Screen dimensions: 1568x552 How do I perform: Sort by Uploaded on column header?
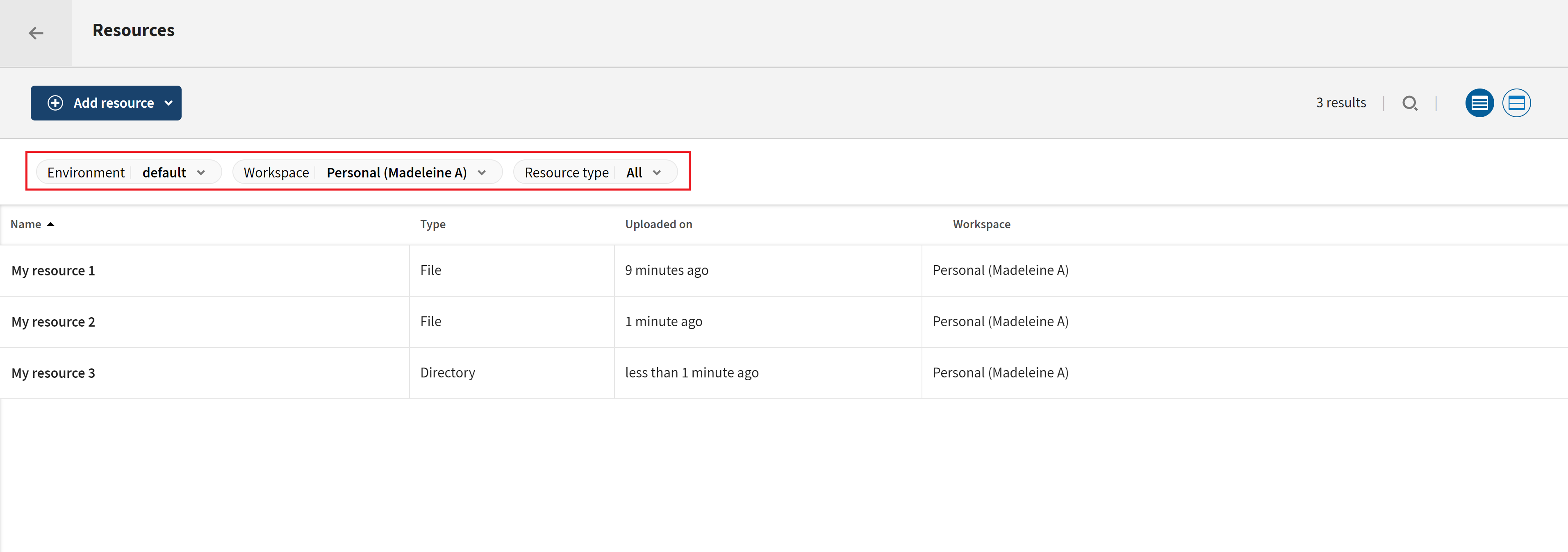pyautogui.click(x=658, y=224)
